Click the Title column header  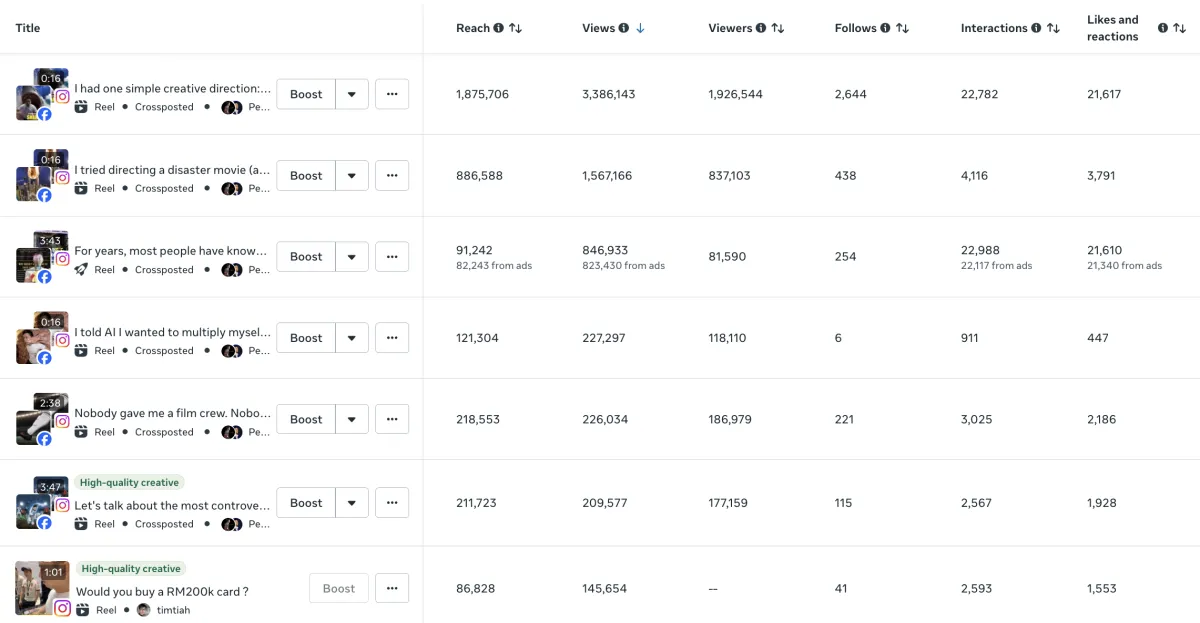28,28
